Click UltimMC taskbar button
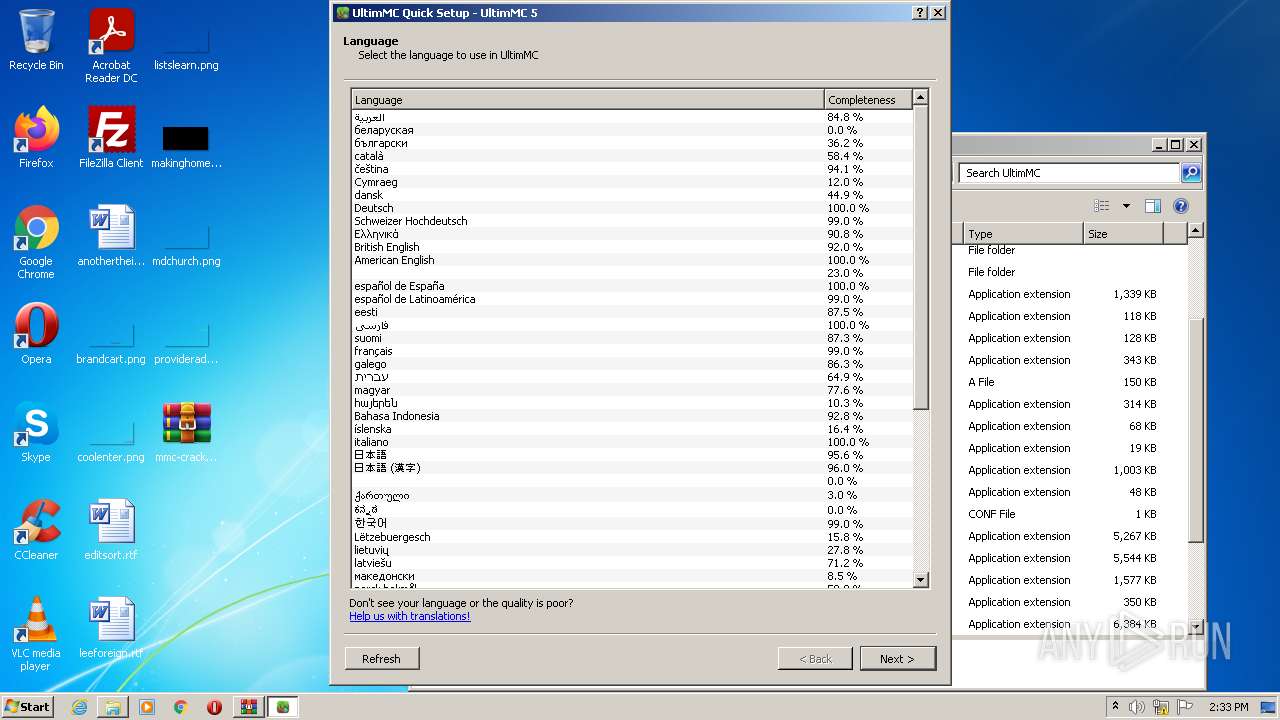Image resolution: width=1280 pixels, height=720 pixels. point(283,707)
